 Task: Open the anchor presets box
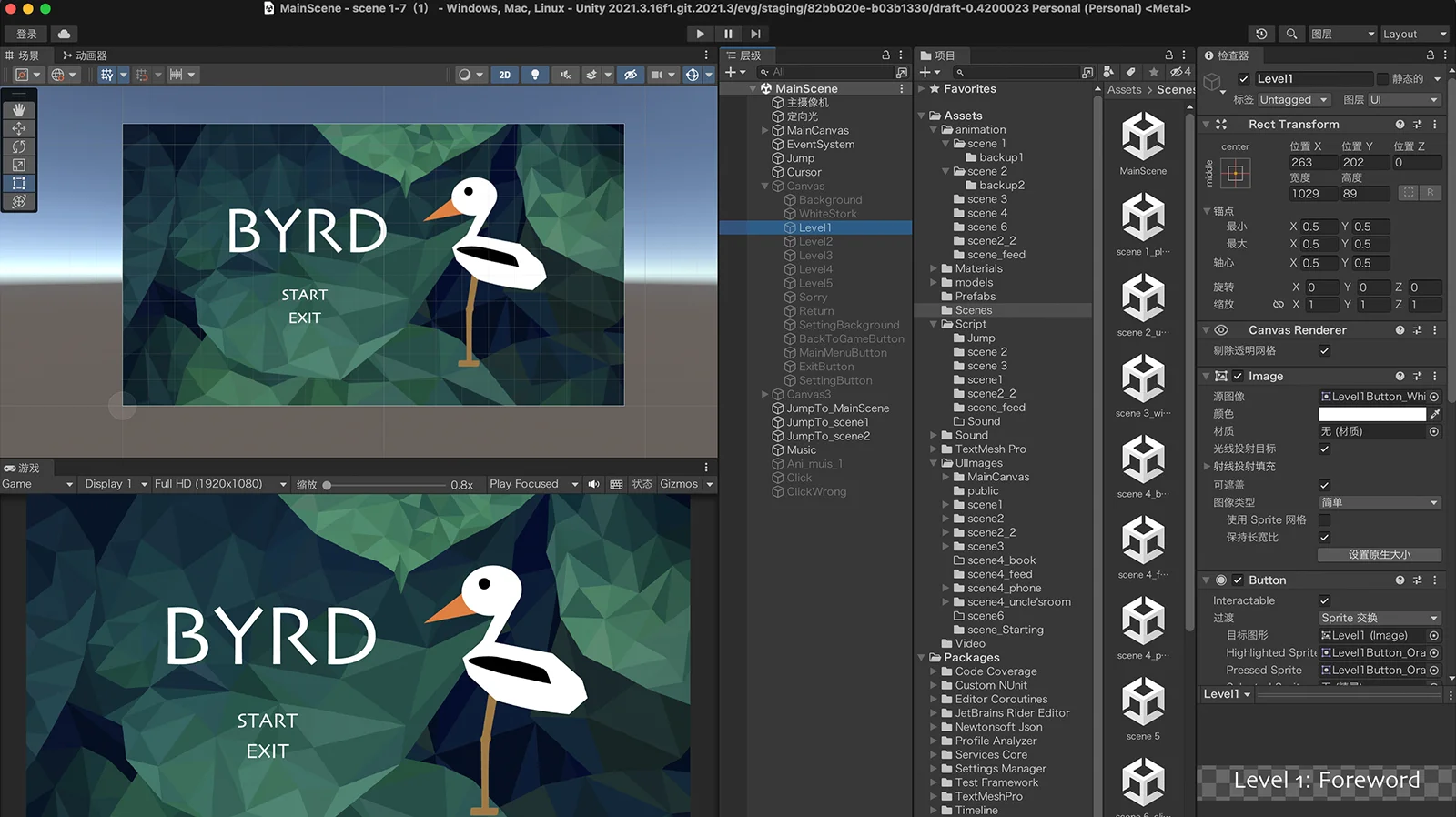click(1236, 174)
